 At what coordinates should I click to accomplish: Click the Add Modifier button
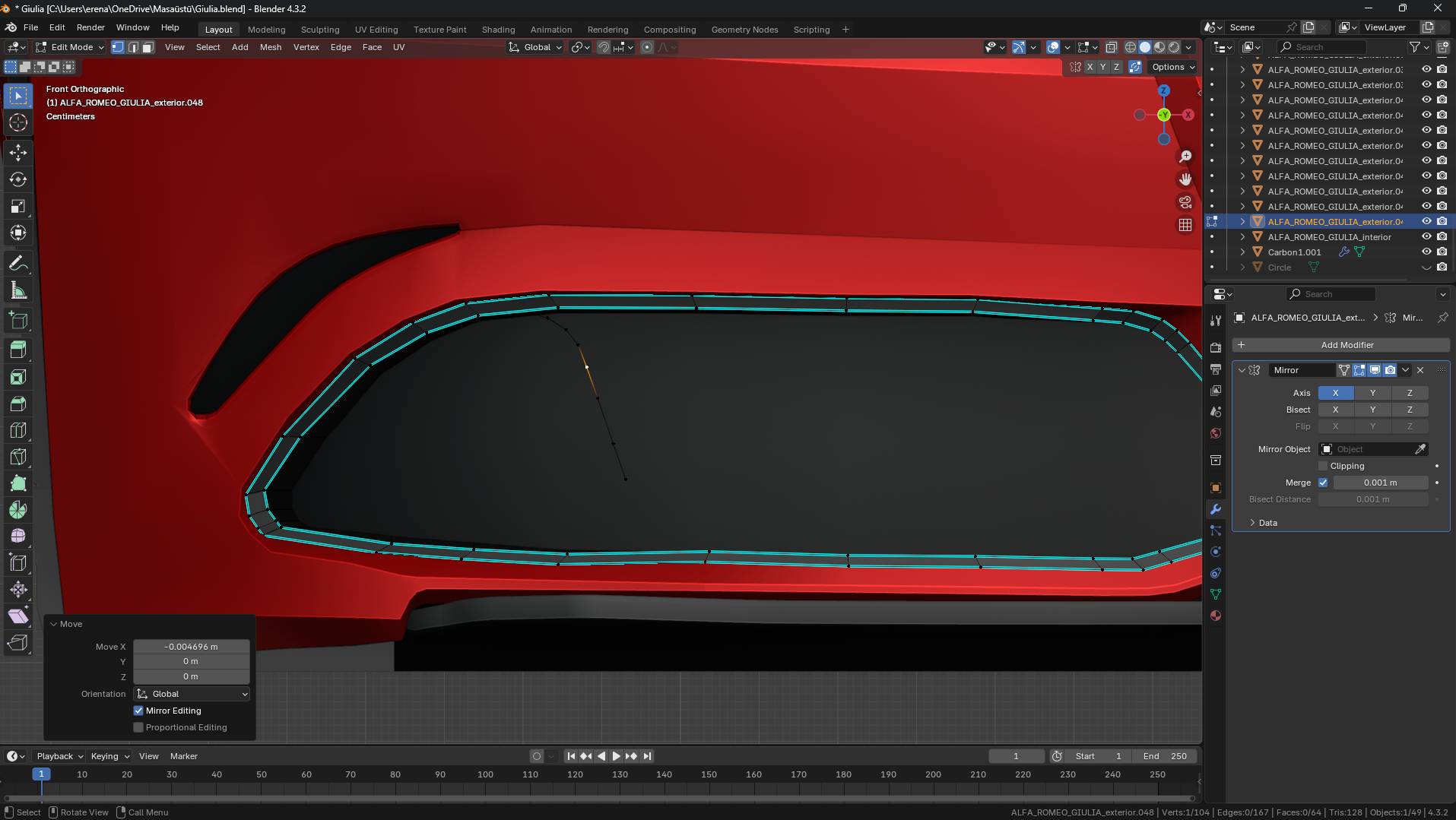tap(1341, 345)
